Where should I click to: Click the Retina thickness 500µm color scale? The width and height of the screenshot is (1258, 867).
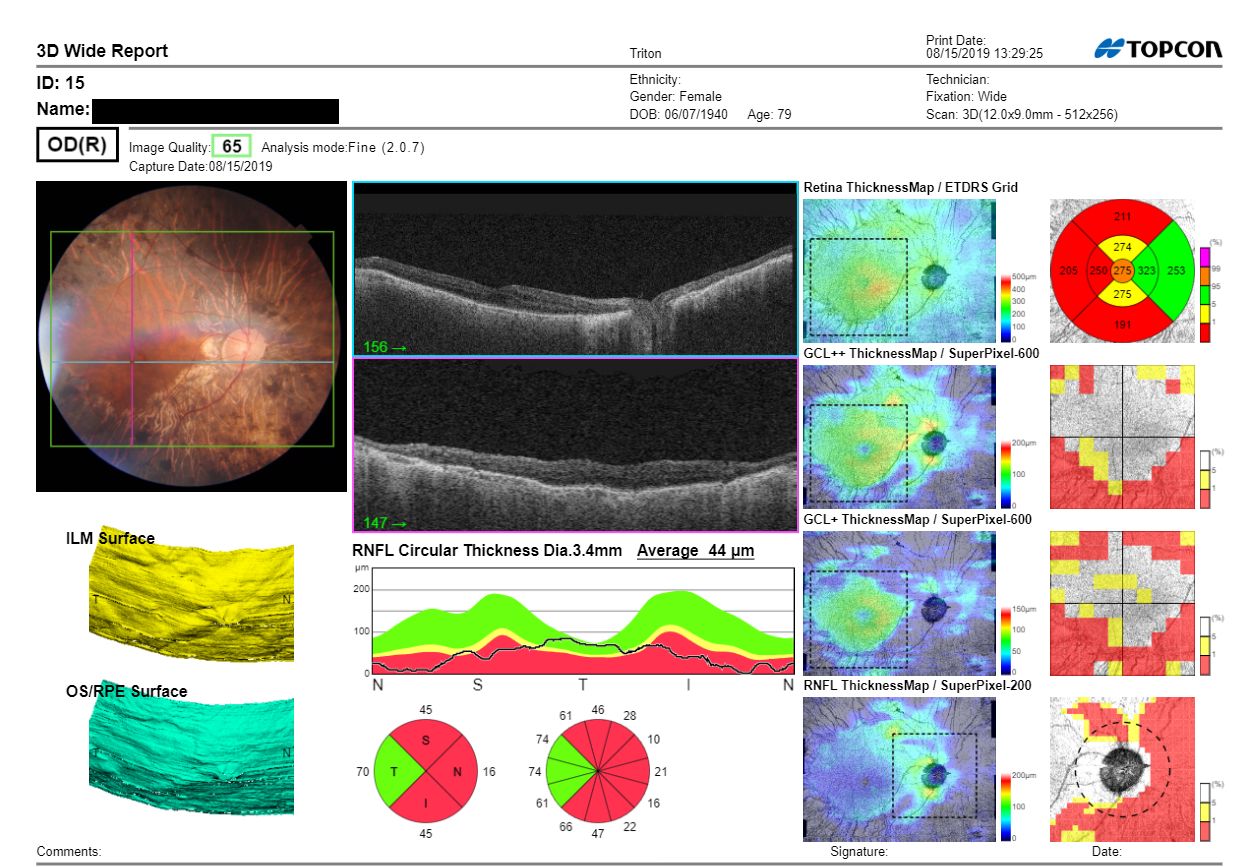[x=1006, y=308]
